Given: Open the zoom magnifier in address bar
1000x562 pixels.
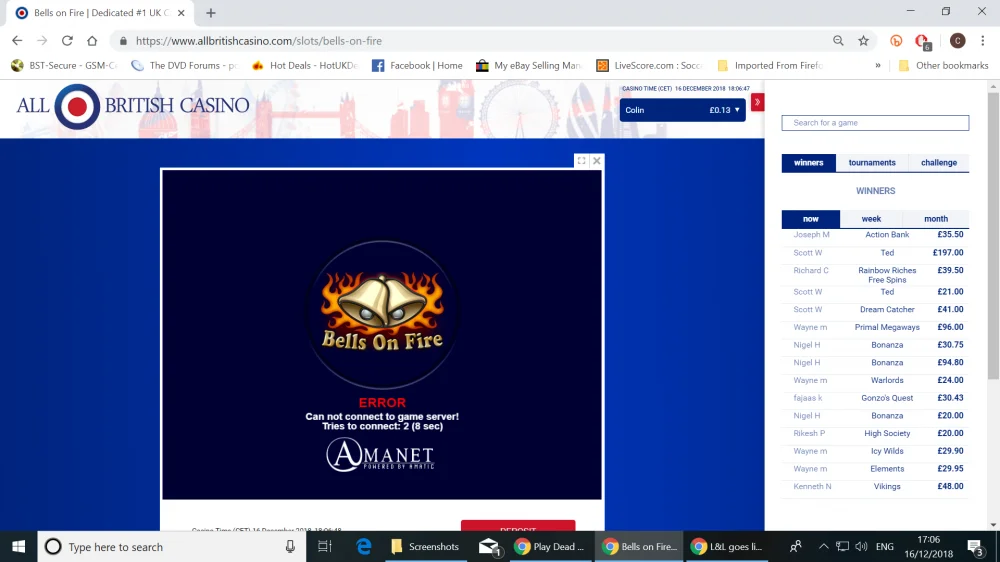Looking at the screenshot, I should point(838,40).
